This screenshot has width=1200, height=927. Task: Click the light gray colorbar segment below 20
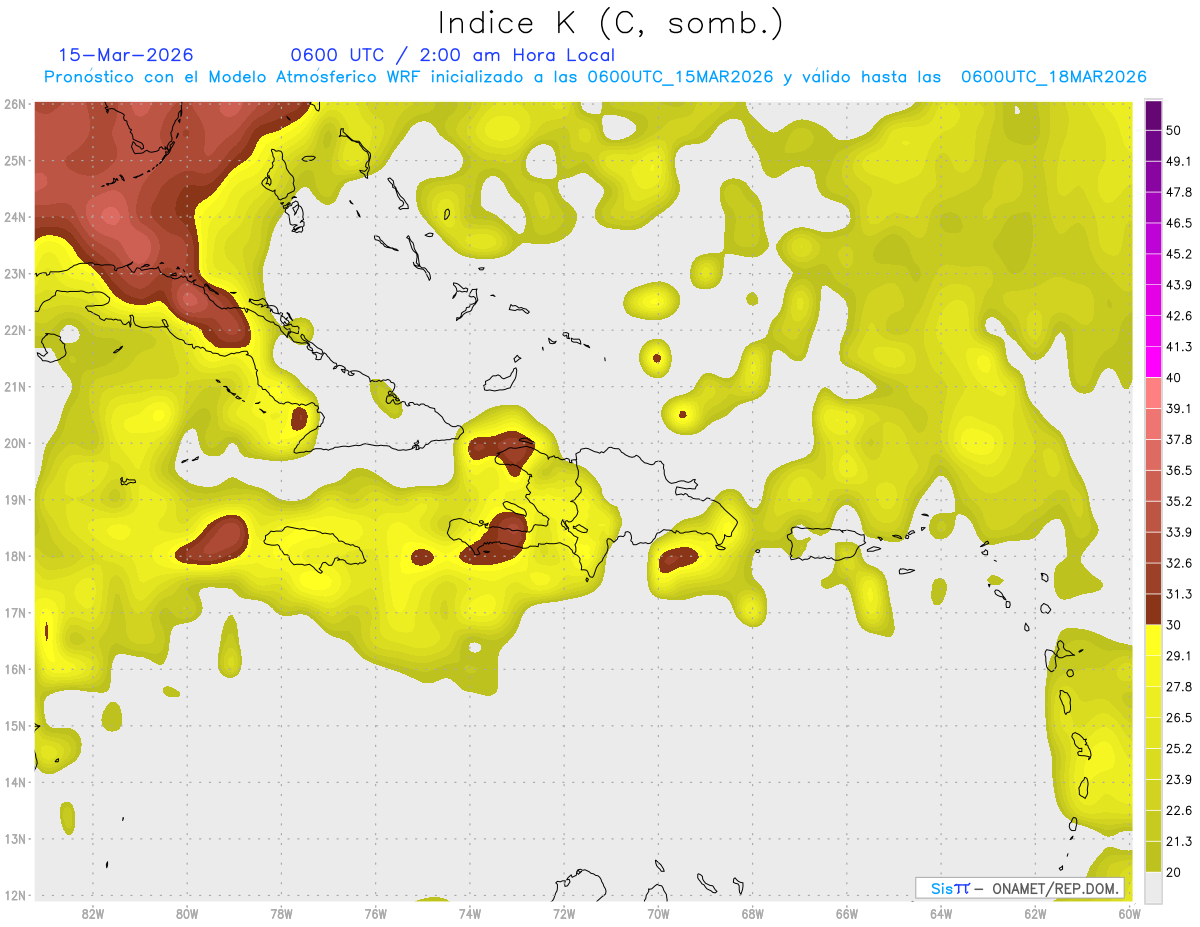[1153, 886]
